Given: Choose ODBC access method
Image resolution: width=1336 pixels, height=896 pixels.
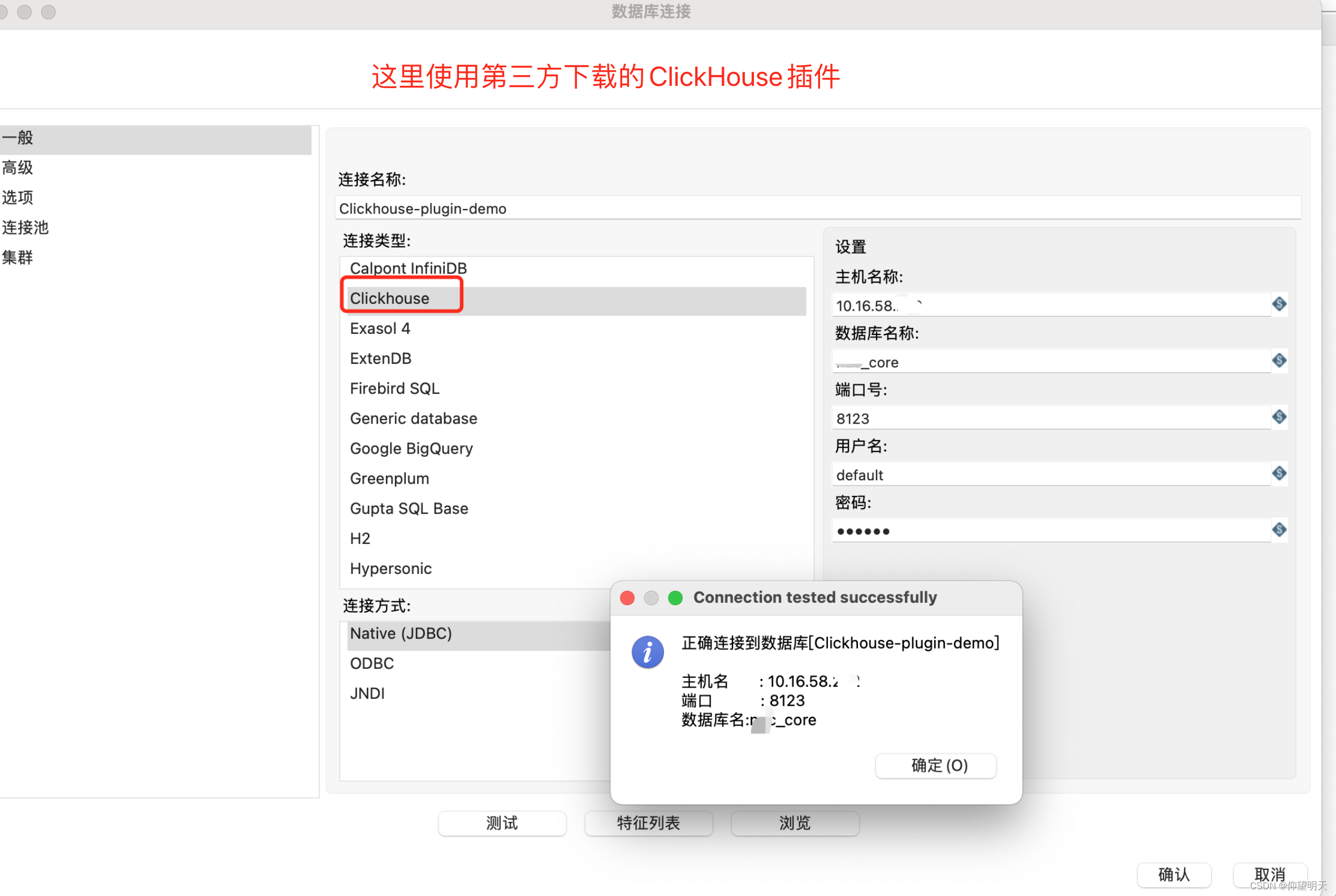Looking at the screenshot, I should tap(479, 664).
